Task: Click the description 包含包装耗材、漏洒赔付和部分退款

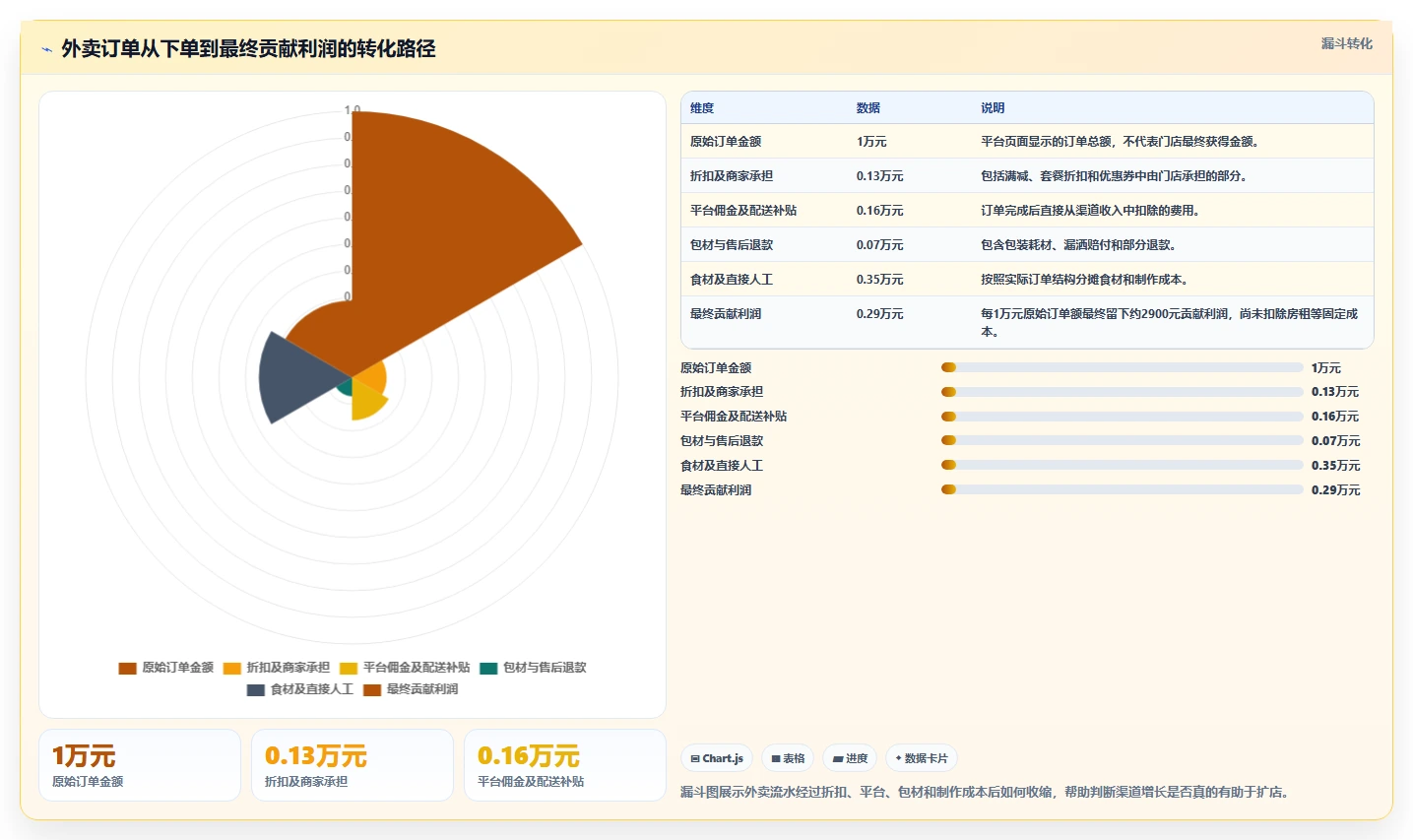Action: (x=1078, y=245)
